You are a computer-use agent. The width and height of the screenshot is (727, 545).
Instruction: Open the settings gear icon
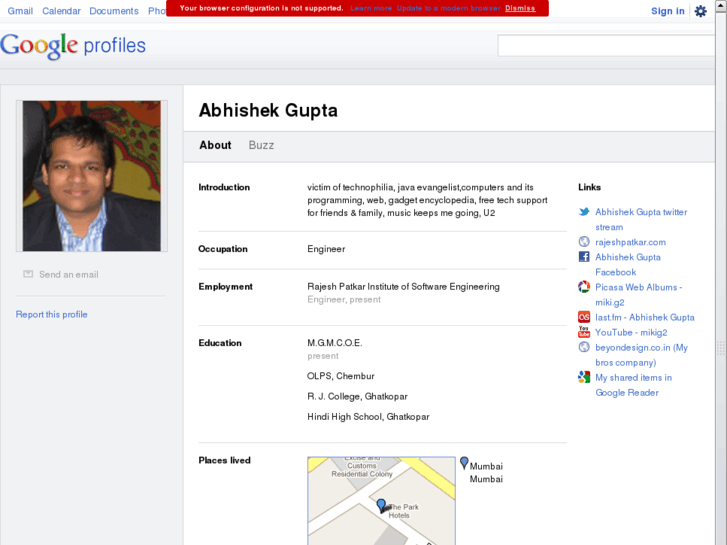coord(700,11)
